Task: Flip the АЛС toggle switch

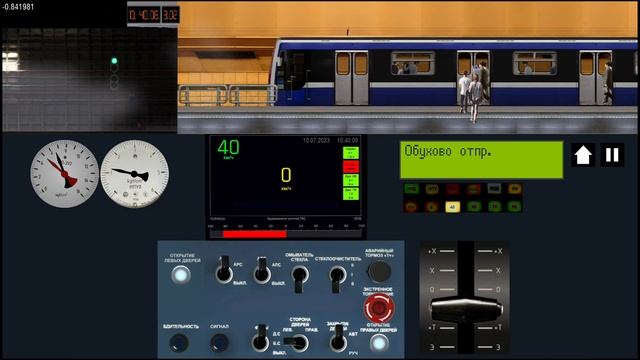Action: click(x=262, y=271)
